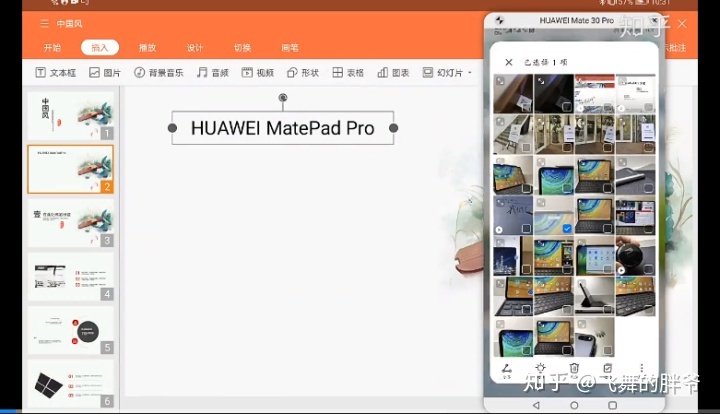Image resolution: width=720 pixels, height=414 pixels.
Task: Check the stairway sign photo's checkbox
Action: coord(526,147)
